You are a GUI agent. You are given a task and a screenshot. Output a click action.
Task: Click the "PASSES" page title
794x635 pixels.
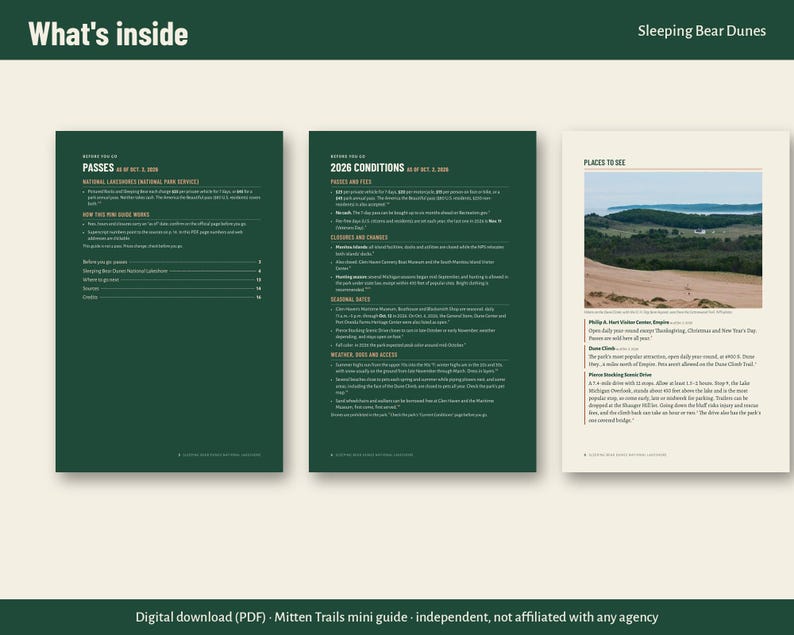[98, 168]
